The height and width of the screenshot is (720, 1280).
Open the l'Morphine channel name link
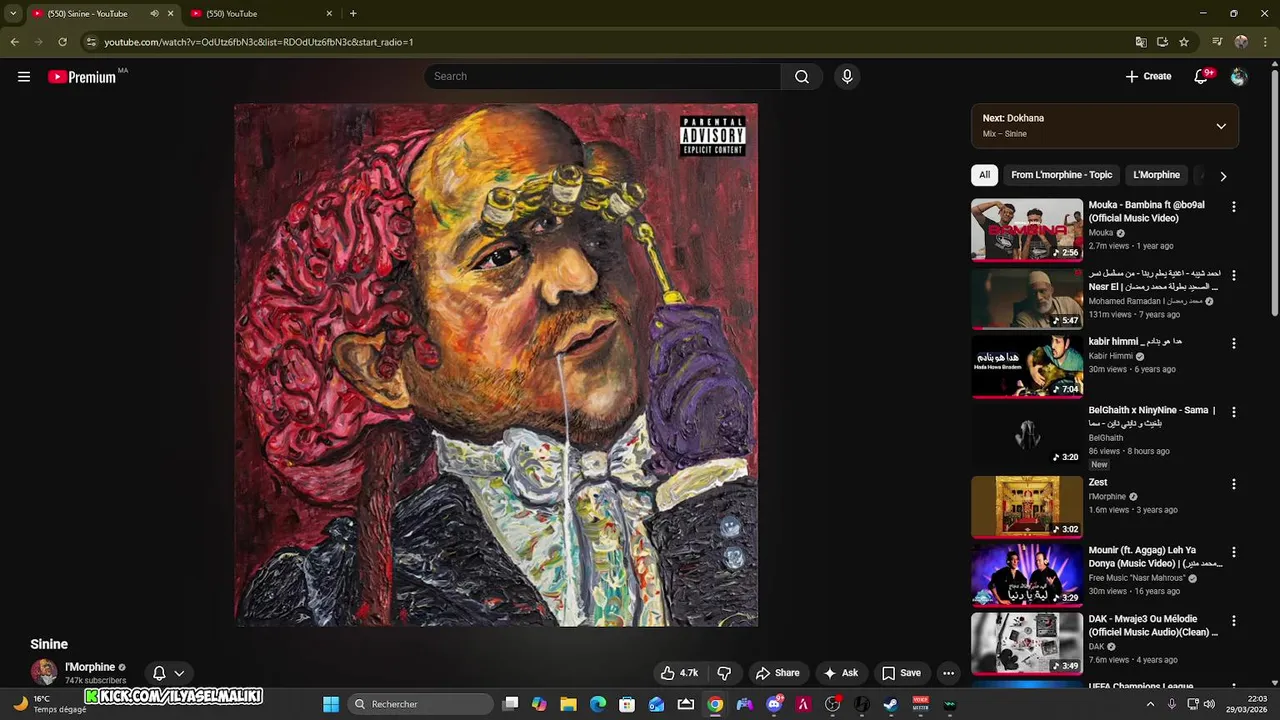[x=90, y=667]
